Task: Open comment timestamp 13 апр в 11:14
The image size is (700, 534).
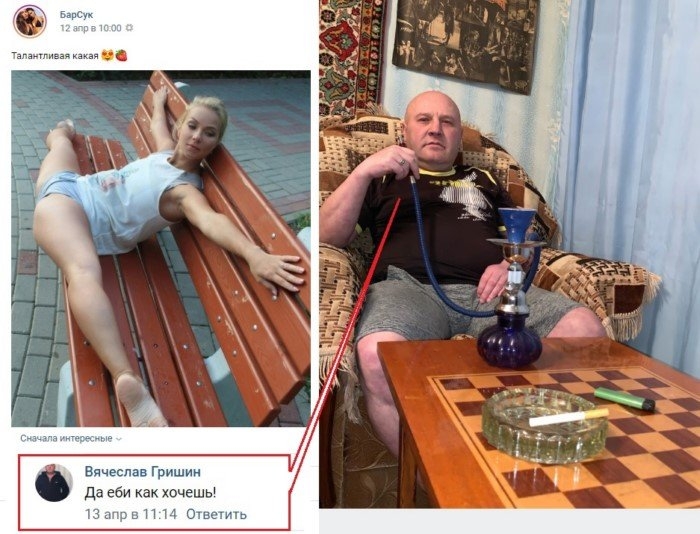Action: pos(131,514)
